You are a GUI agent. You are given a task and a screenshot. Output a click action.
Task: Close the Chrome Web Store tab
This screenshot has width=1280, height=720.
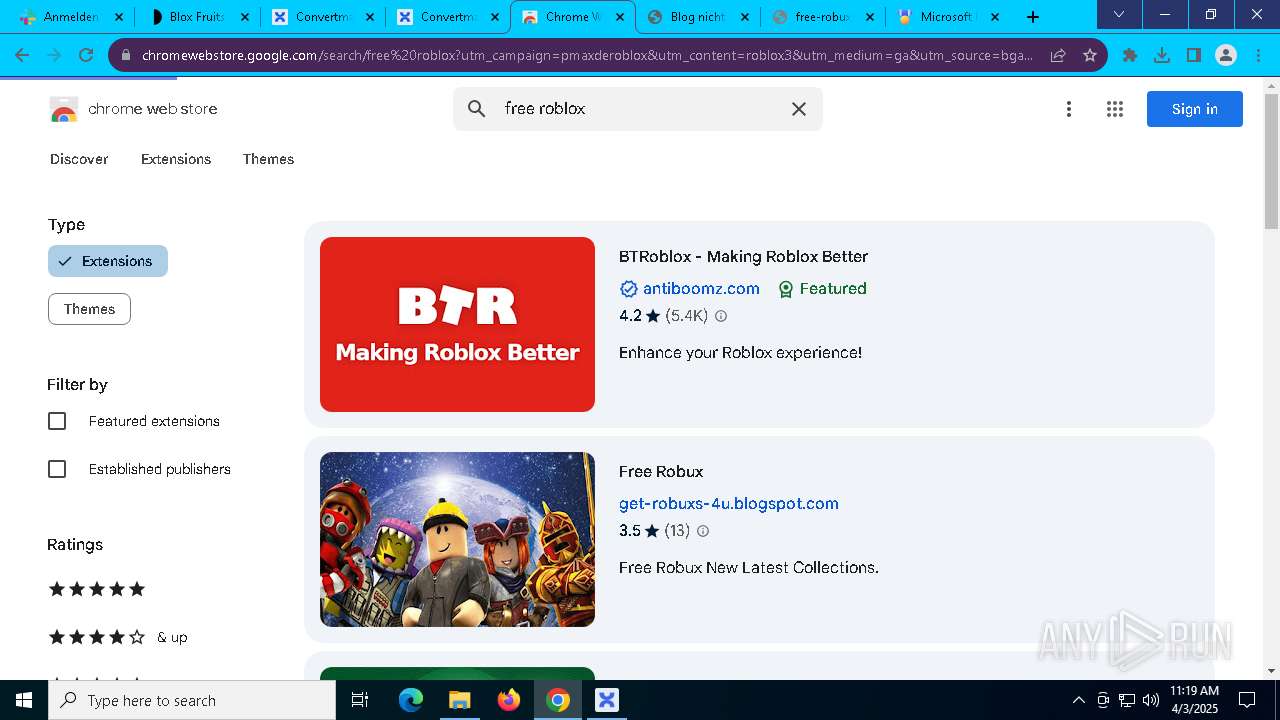click(x=620, y=17)
